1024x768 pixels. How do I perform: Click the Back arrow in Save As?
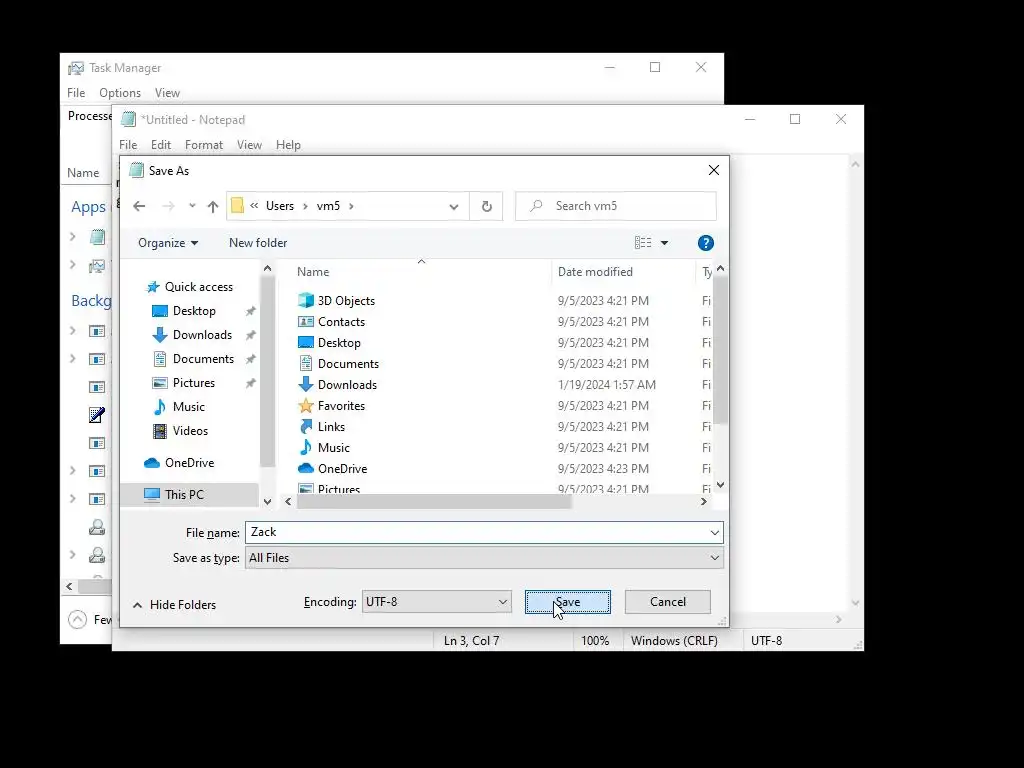139,206
